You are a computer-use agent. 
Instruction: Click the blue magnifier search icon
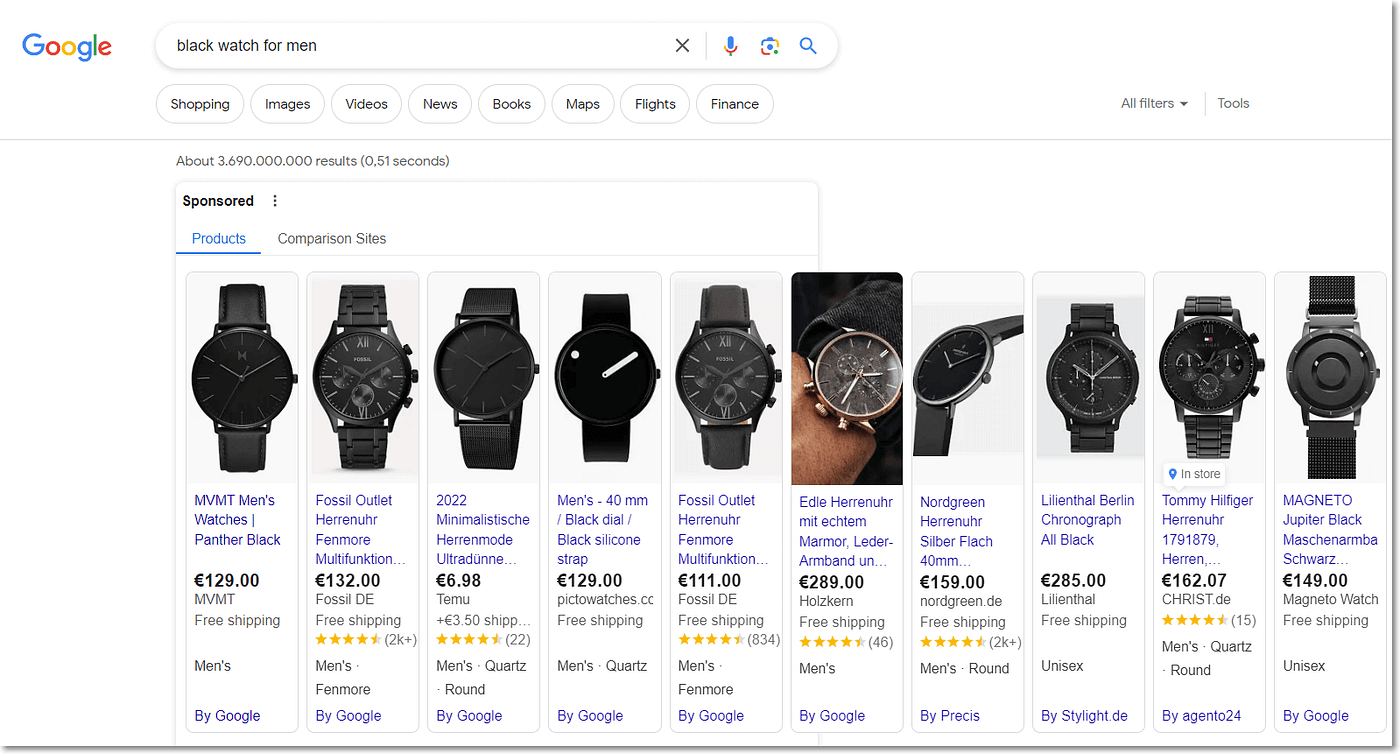tap(808, 46)
